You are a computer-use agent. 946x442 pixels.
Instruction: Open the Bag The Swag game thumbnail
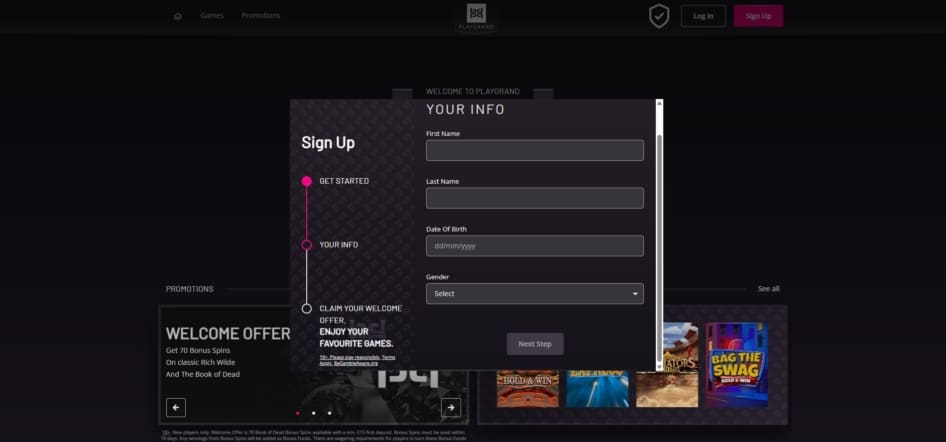coord(737,364)
